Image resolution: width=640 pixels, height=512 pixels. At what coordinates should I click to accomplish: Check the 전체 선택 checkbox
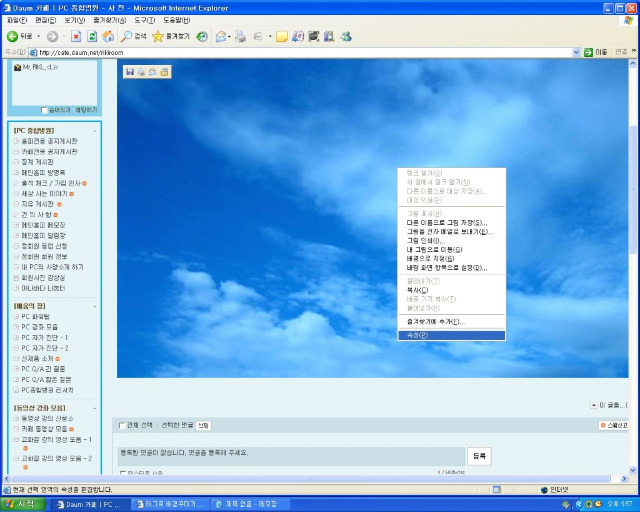(121, 425)
